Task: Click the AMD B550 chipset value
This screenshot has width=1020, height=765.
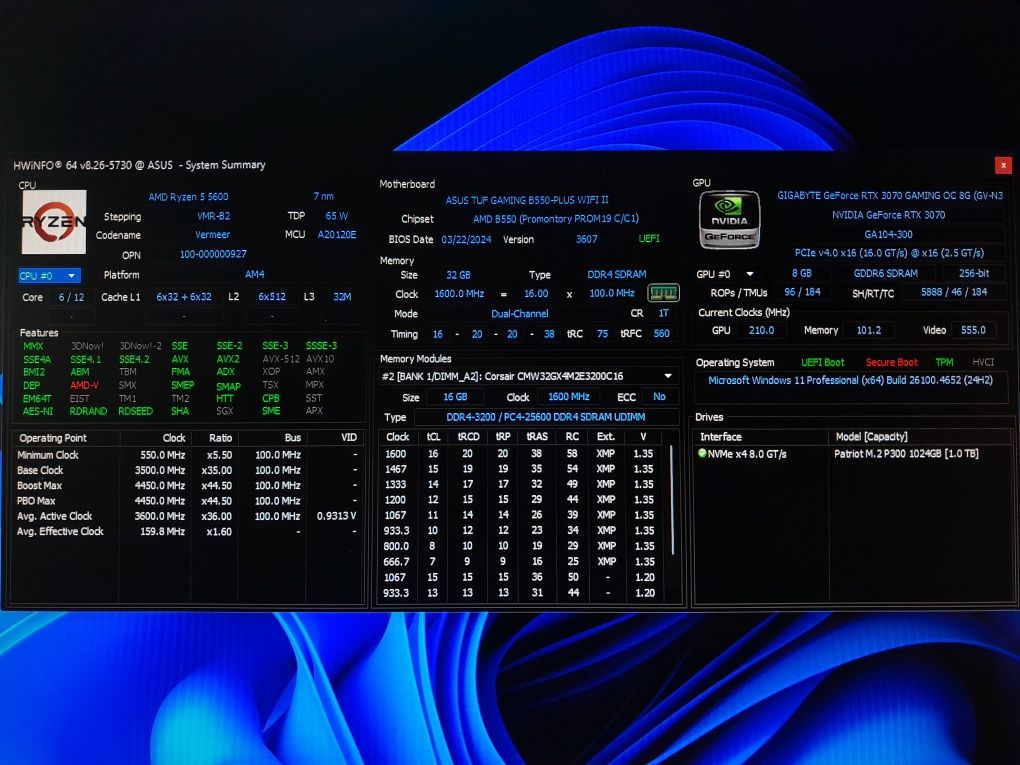Action: [x=556, y=219]
